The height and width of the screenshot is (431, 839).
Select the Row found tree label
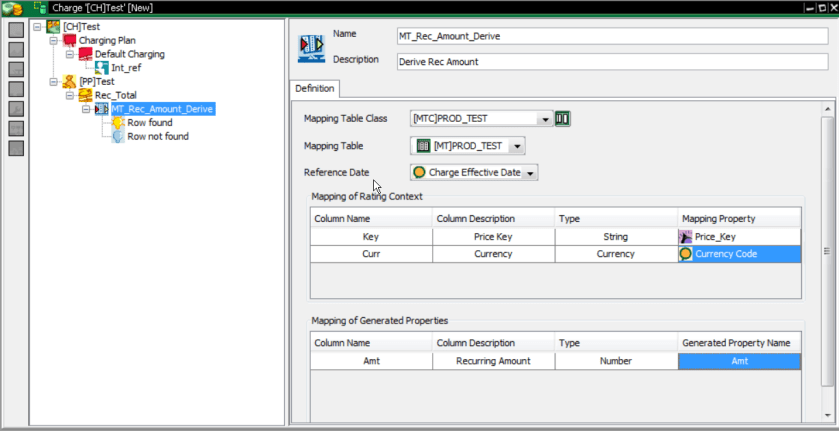click(x=150, y=123)
